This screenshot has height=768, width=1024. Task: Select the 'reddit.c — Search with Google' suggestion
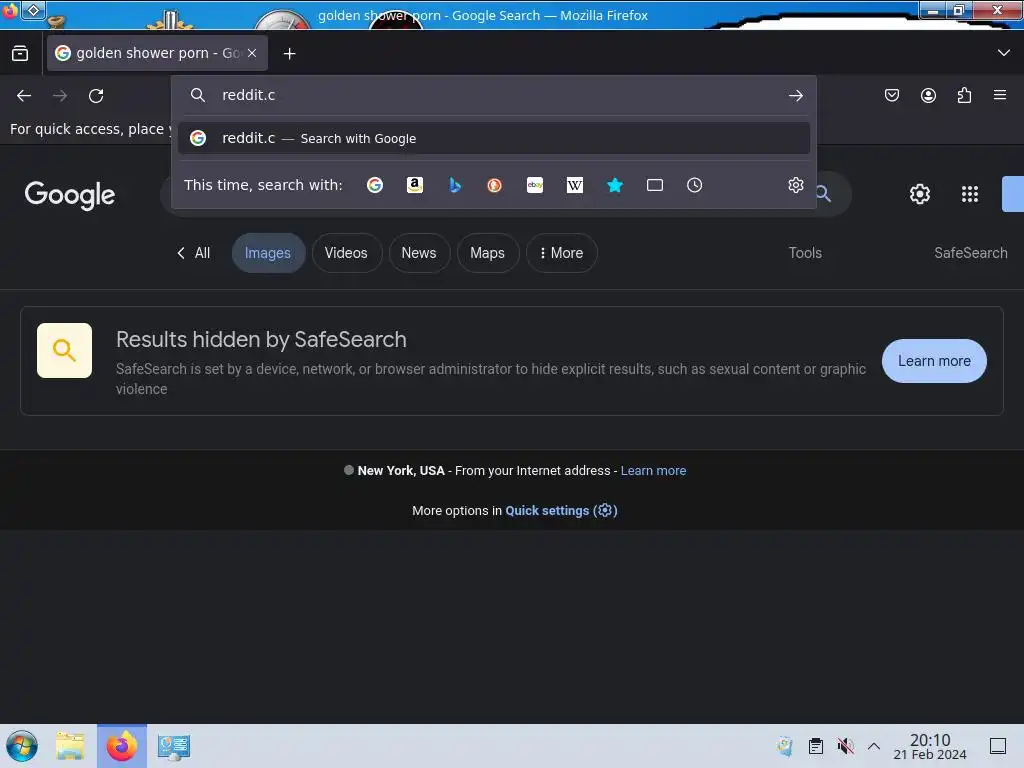point(494,138)
